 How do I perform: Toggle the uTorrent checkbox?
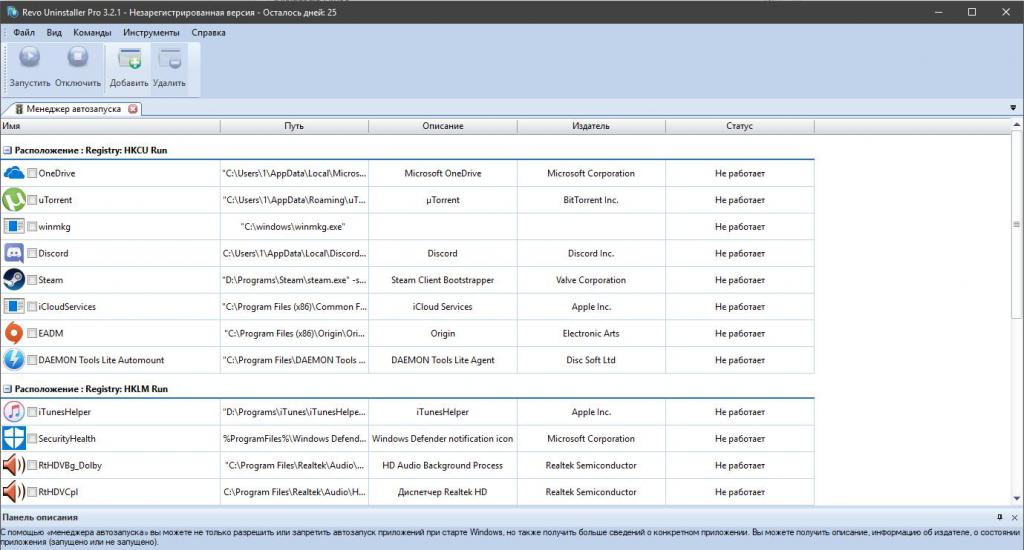point(32,200)
